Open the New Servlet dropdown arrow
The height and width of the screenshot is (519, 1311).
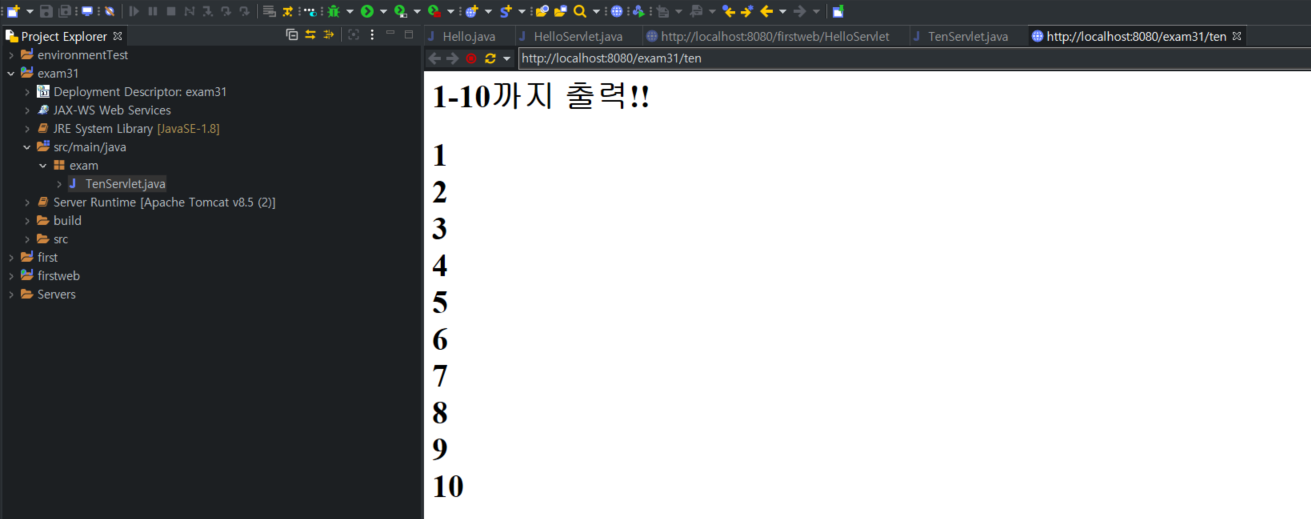521,11
